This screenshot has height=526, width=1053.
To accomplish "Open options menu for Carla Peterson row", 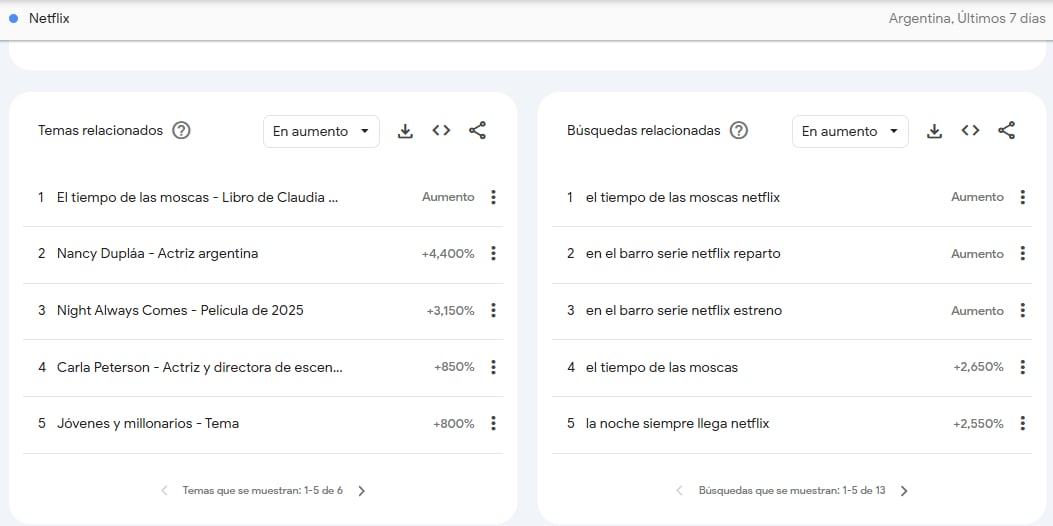I will [x=494, y=367].
